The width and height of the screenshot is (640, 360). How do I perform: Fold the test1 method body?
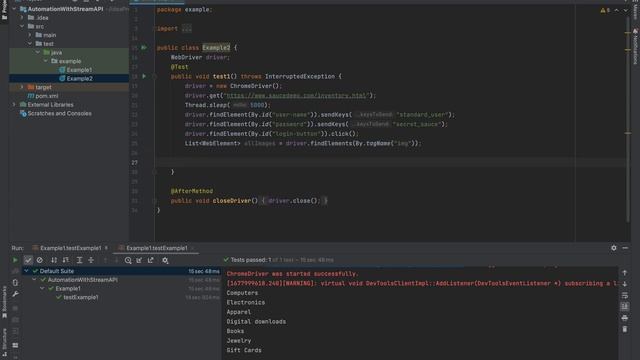coord(155,76)
